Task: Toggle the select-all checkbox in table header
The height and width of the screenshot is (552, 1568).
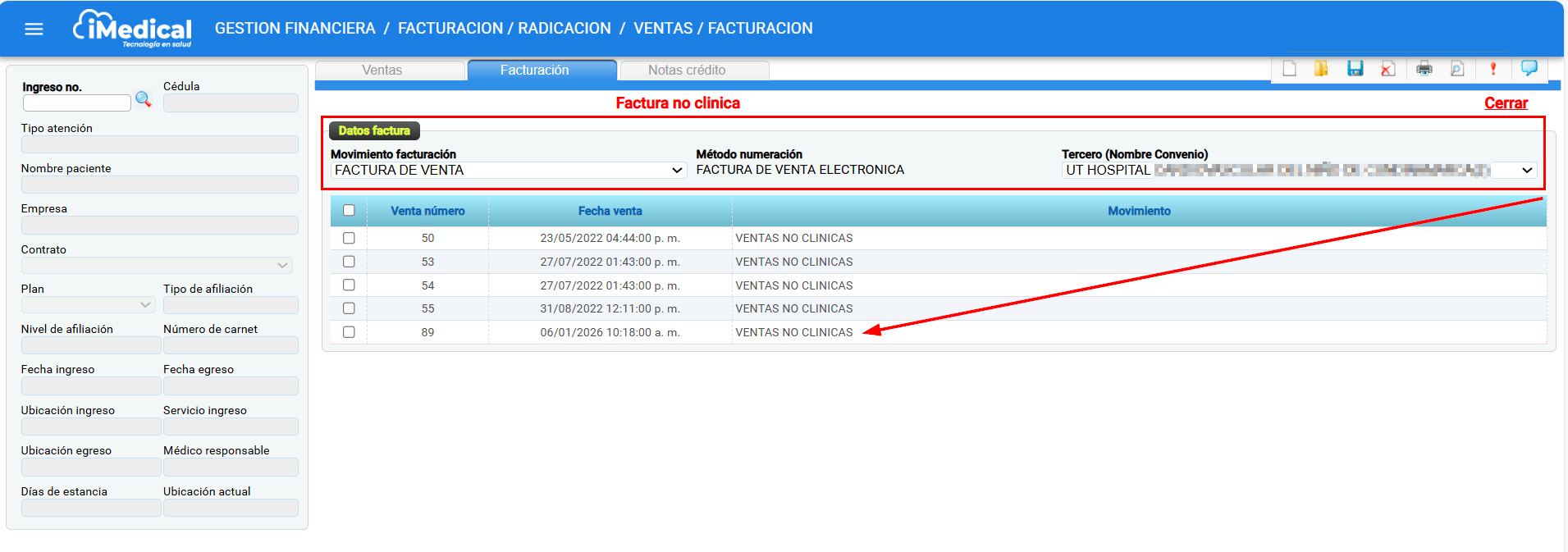Action: point(349,211)
